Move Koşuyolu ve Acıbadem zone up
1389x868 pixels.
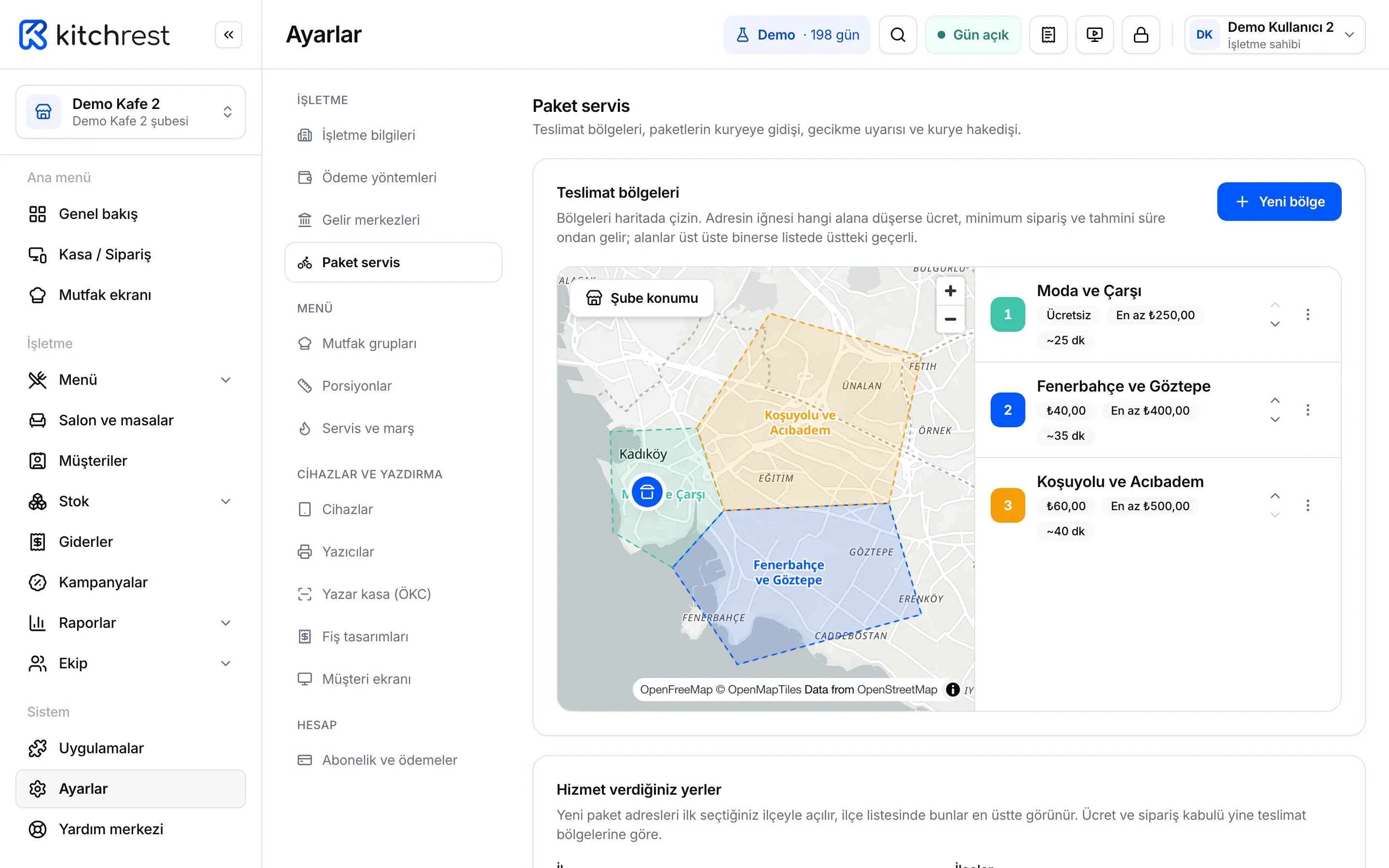1275,495
